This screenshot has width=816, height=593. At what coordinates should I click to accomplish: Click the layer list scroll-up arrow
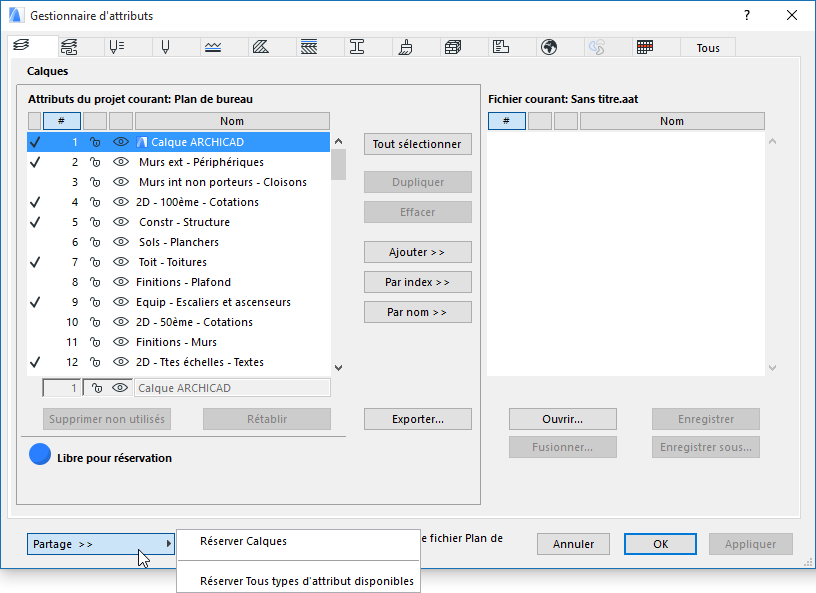tap(338, 141)
